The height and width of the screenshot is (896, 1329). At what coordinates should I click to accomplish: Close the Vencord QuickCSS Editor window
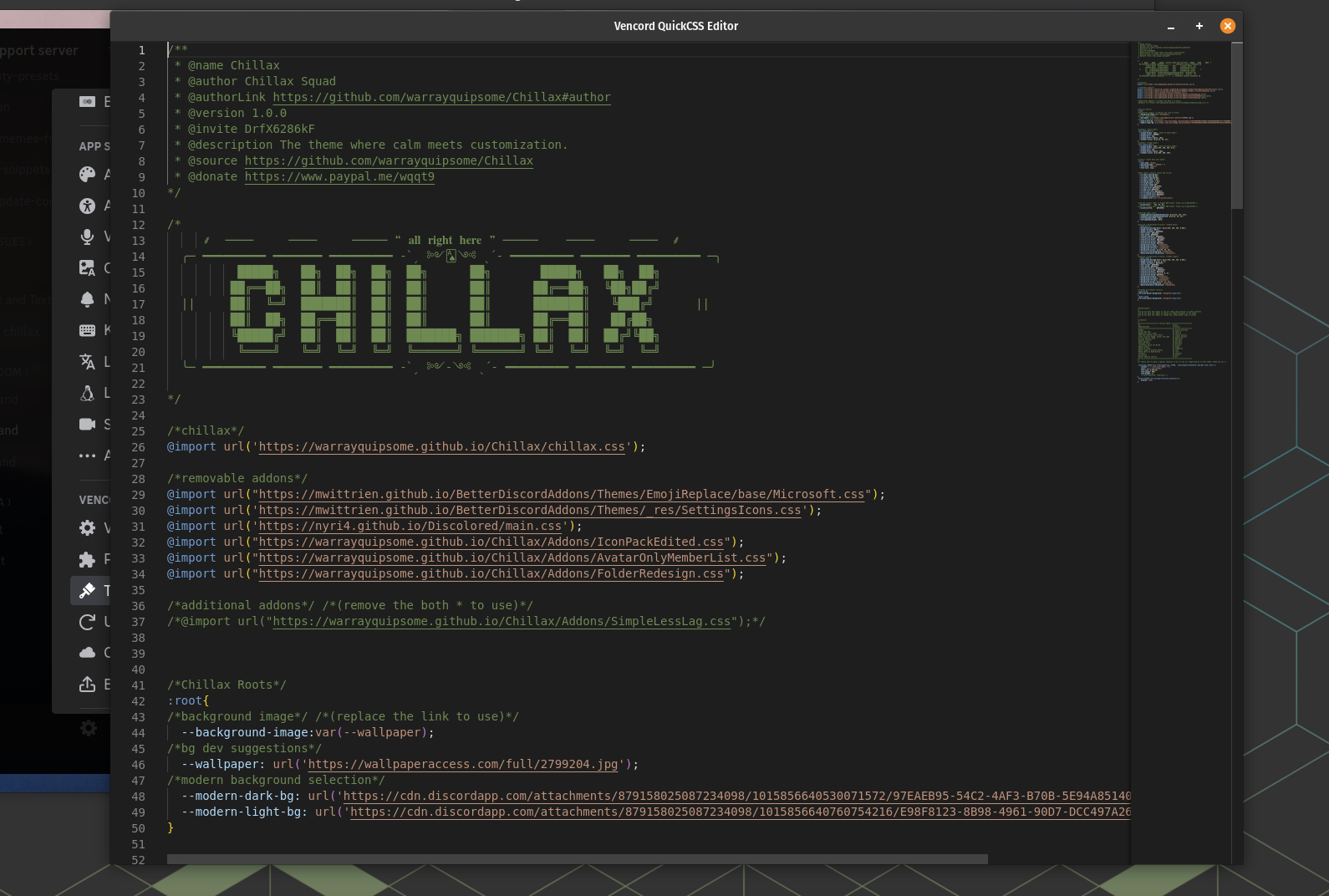(x=1227, y=26)
